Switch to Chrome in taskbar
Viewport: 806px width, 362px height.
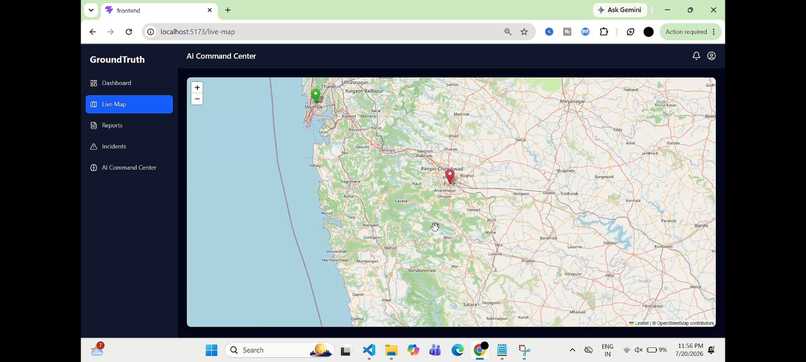pos(480,350)
